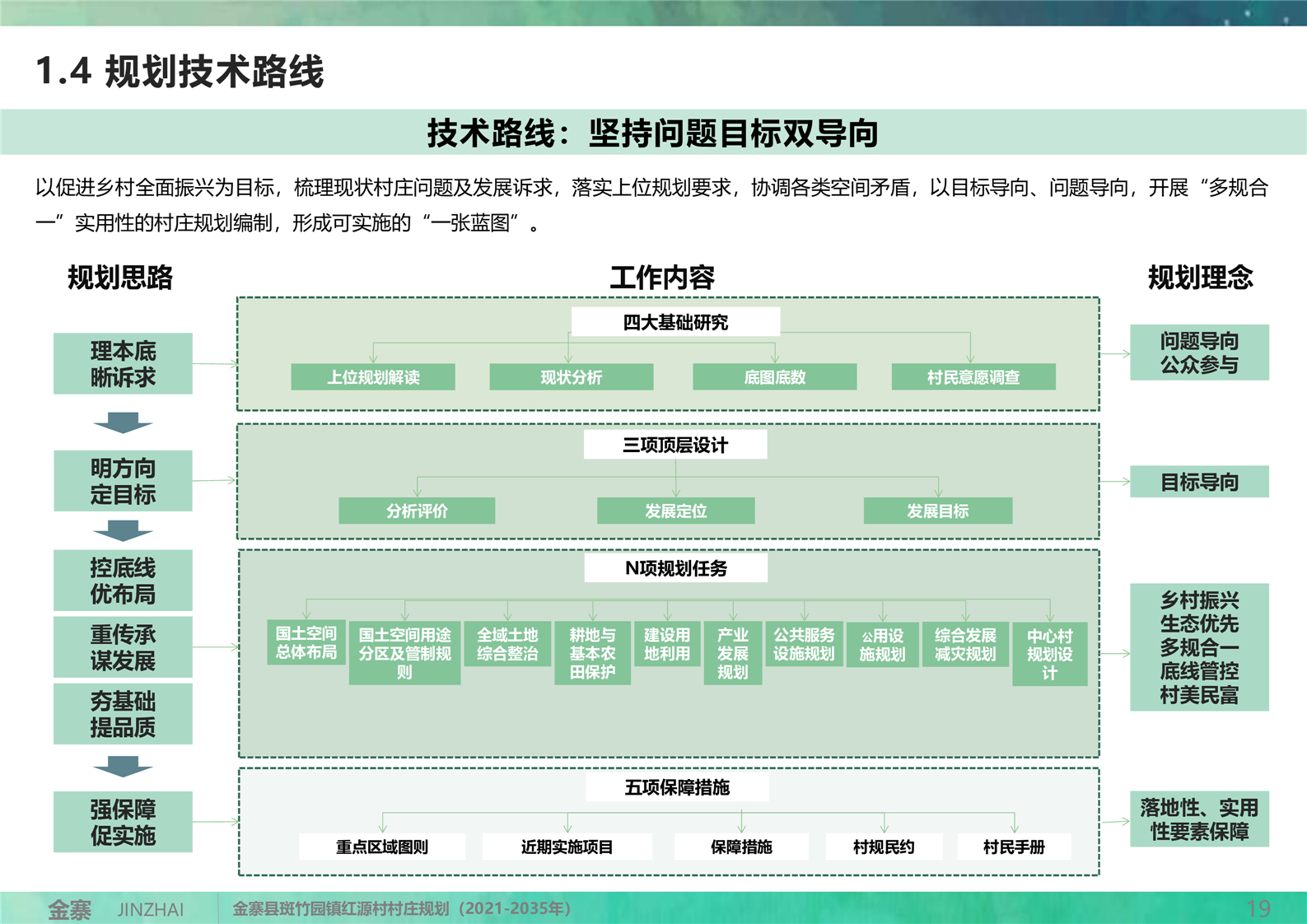Select the 发展定位 box
This screenshot has width=1307, height=924.
pos(675,511)
